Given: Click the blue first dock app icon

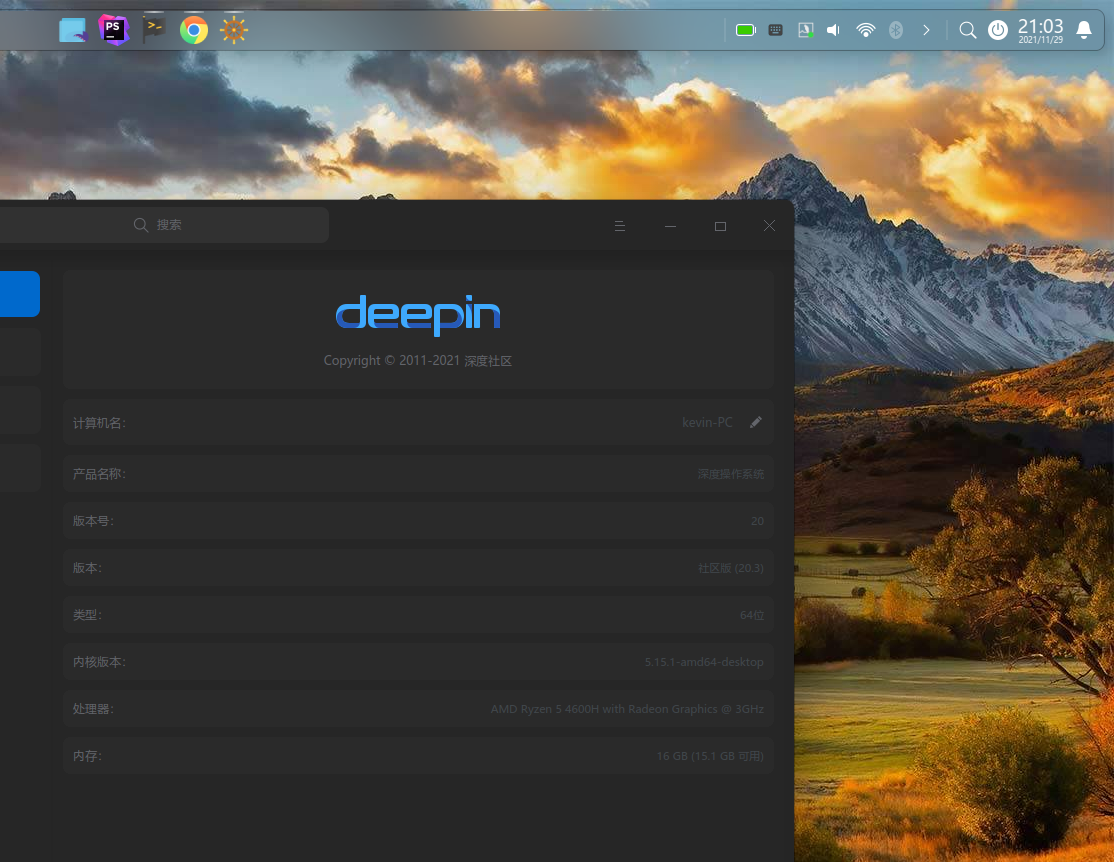Looking at the screenshot, I should [x=72, y=30].
